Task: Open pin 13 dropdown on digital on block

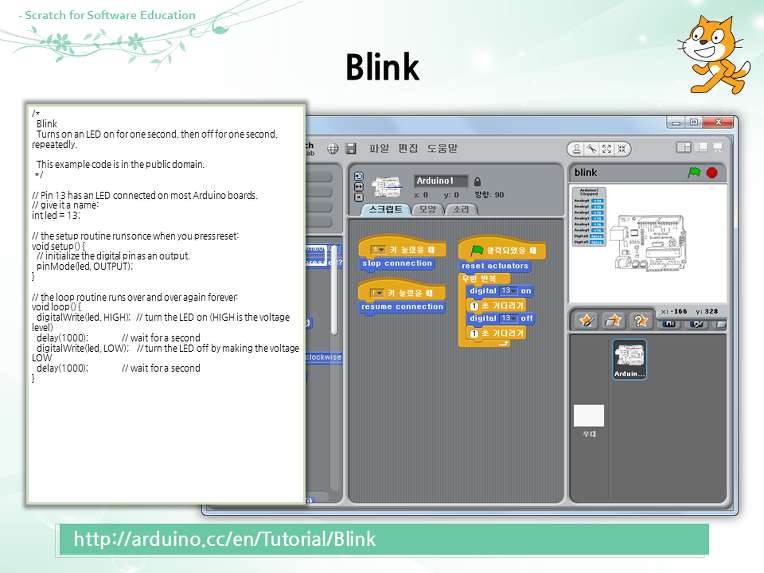Action: click(508, 291)
